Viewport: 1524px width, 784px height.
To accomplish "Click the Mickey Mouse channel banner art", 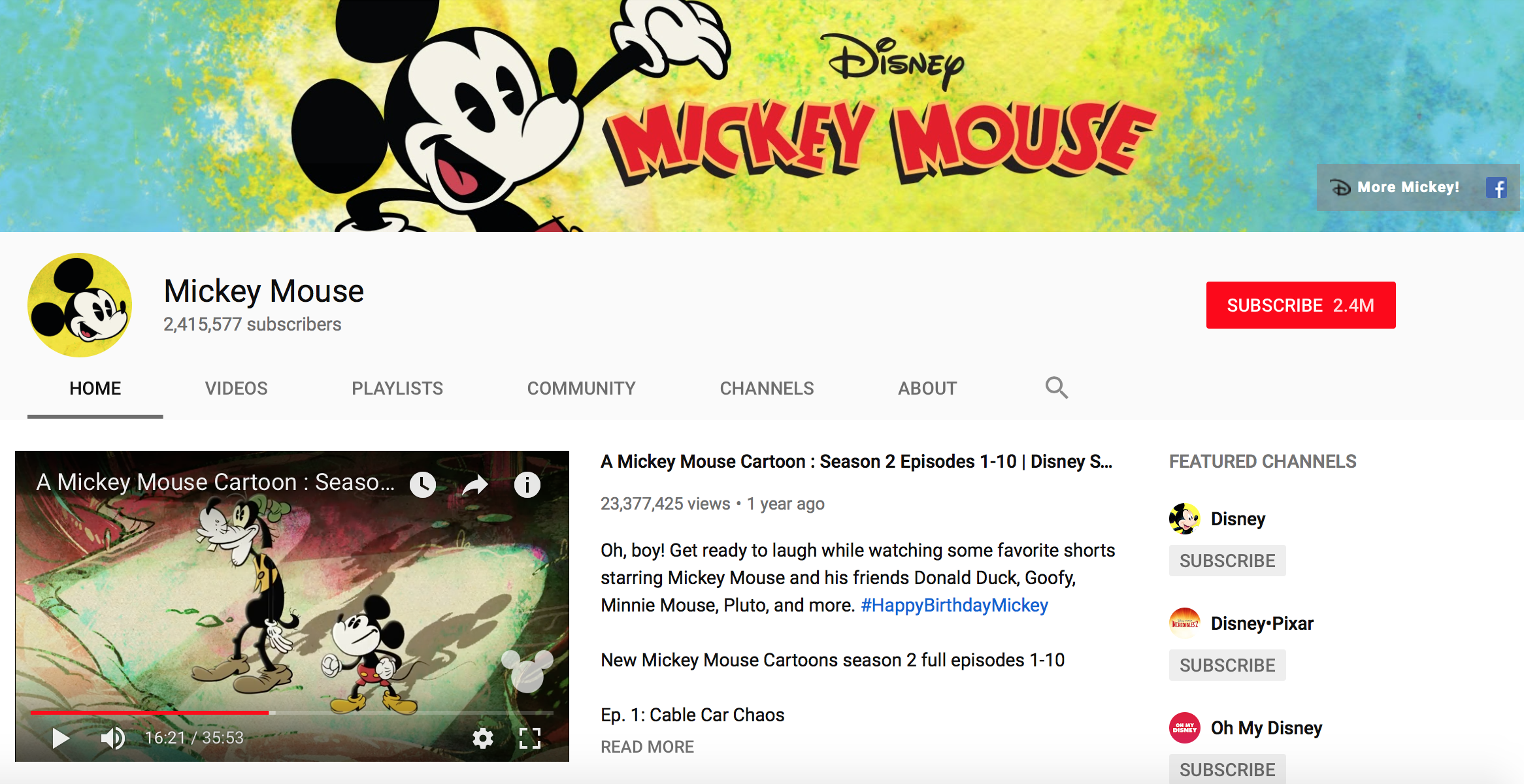I will tap(762, 116).
